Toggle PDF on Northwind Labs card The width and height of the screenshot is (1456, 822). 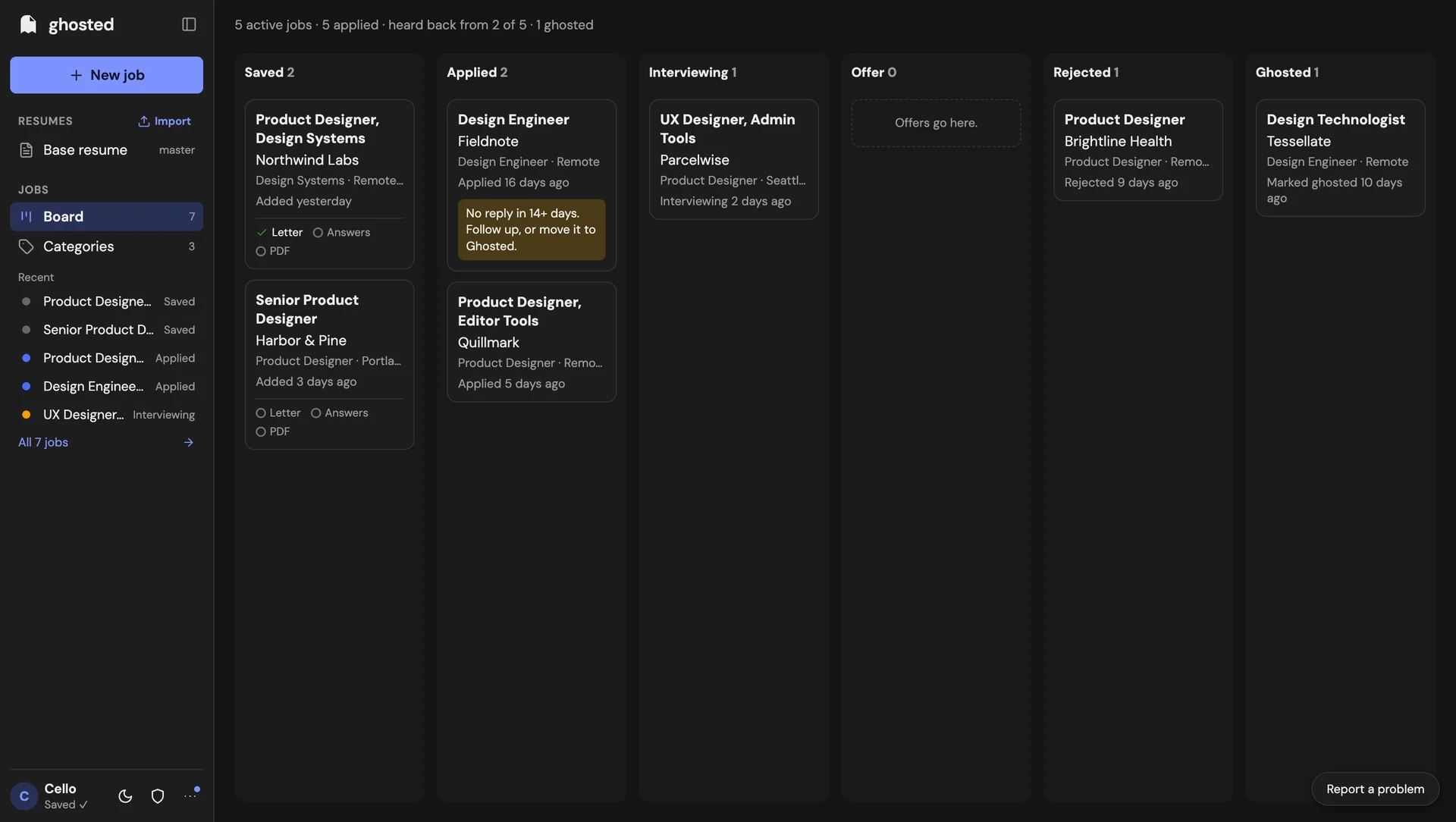pos(273,251)
